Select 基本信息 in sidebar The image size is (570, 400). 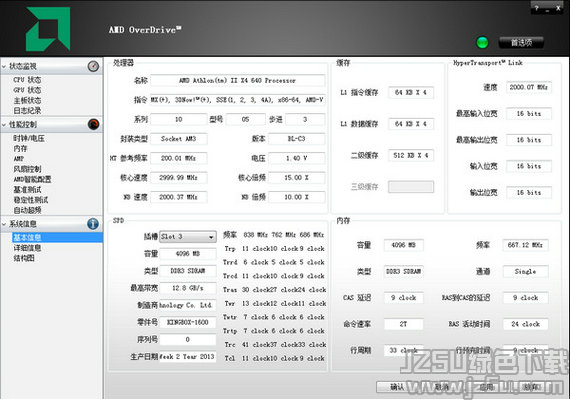[x=57, y=237]
